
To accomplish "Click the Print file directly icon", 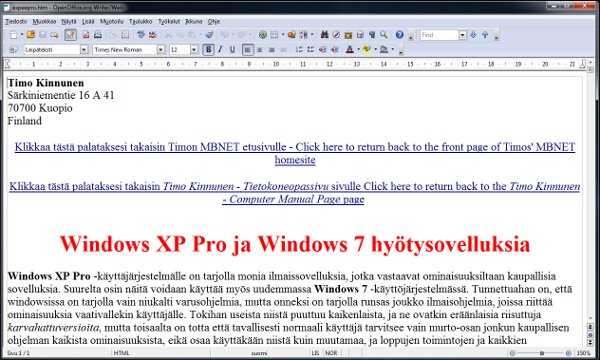I will click(x=98, y=35).
